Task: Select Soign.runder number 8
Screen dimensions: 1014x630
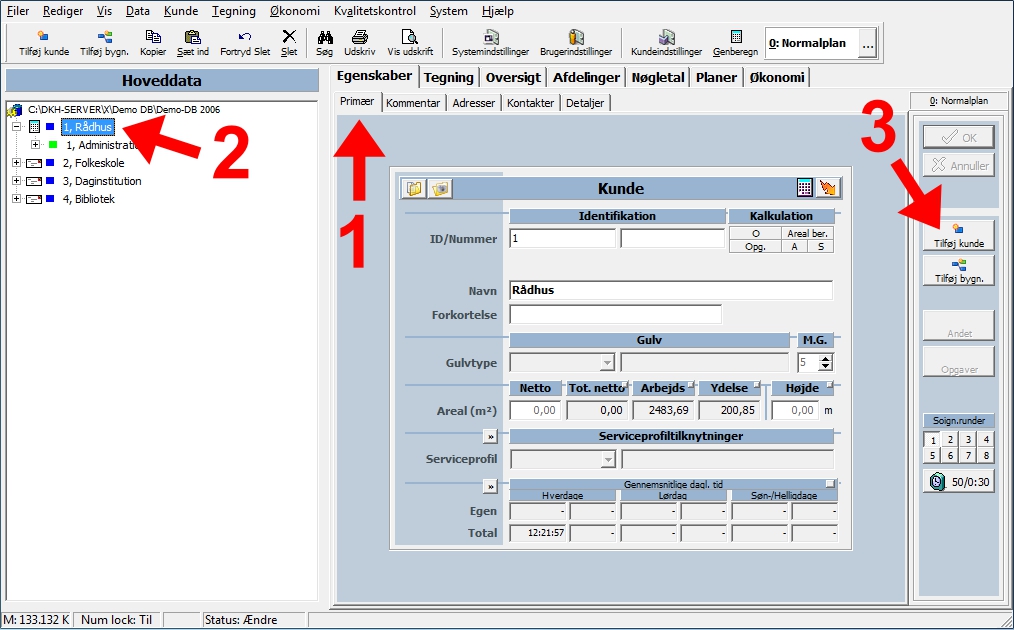Action: tap(986, 455)
